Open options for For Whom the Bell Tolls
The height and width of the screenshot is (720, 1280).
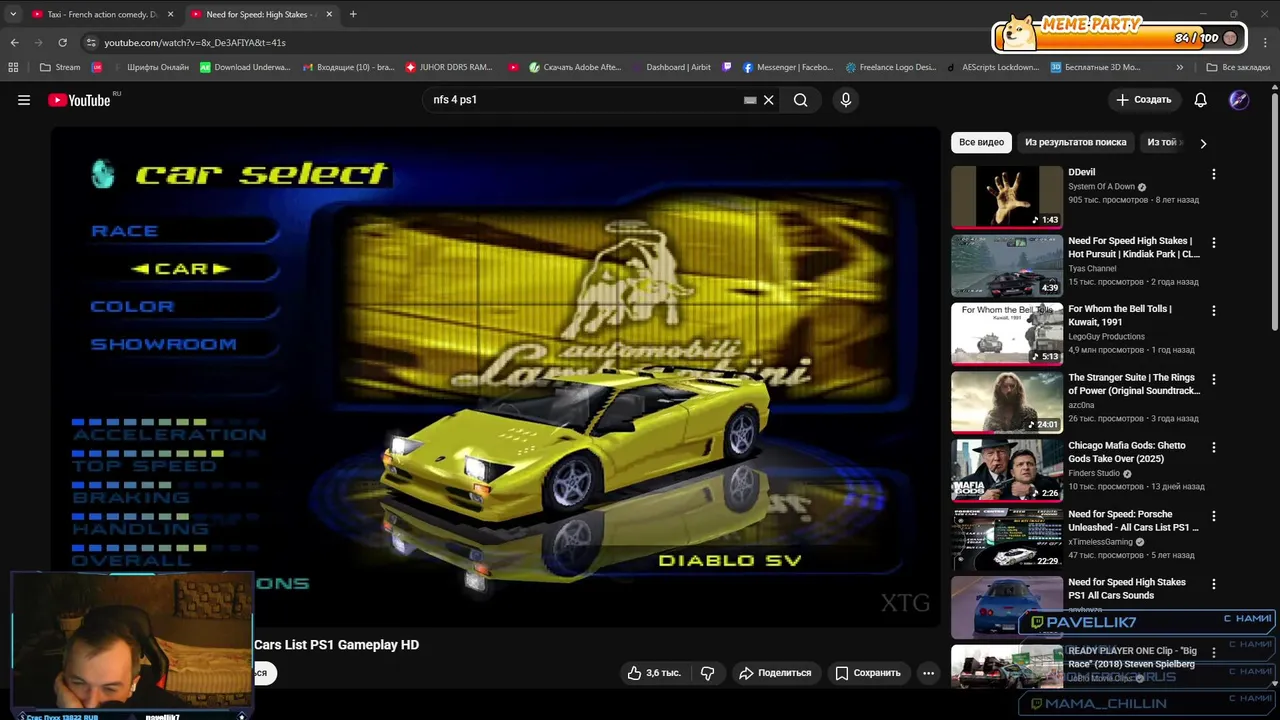point(1214,311)
